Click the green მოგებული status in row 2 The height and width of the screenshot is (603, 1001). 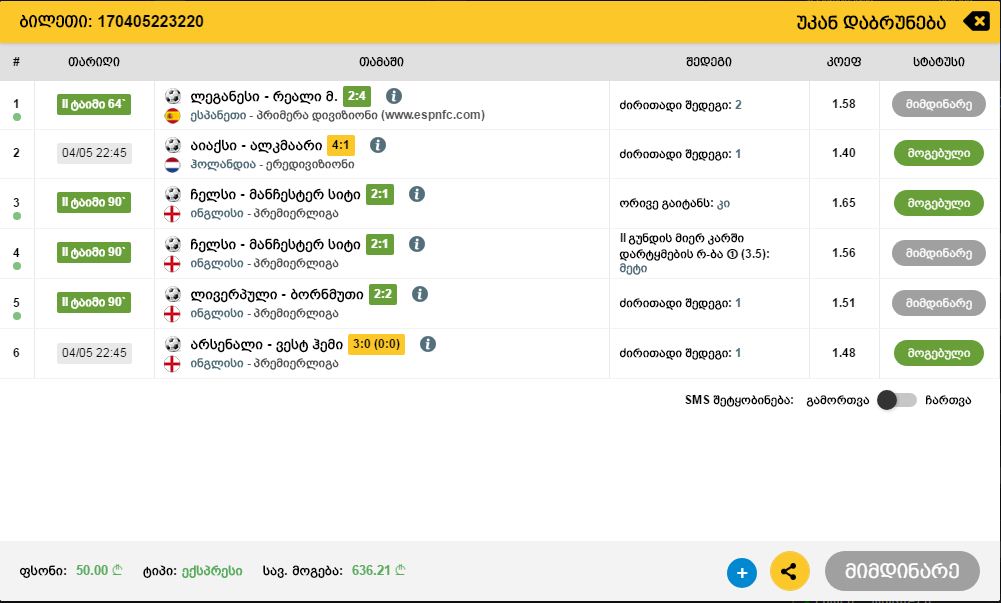[x=938, y=154]
